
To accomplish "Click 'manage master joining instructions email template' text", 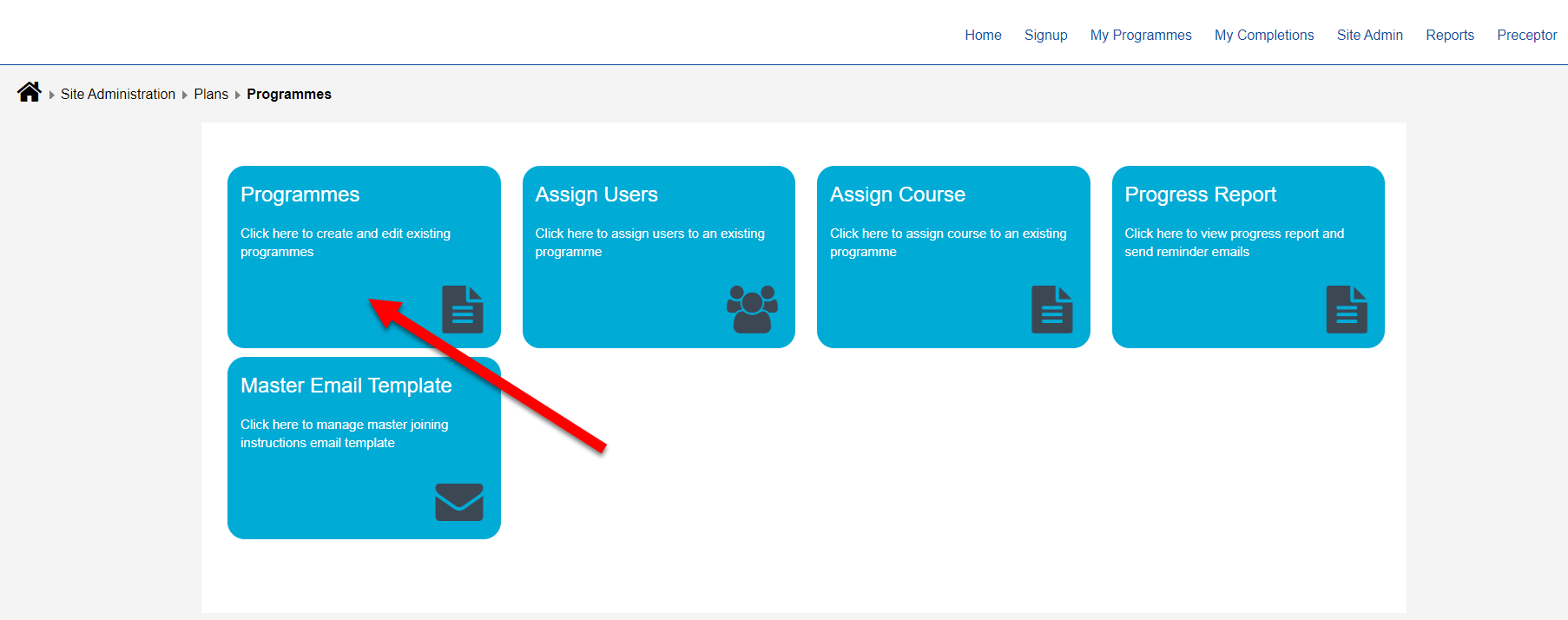I will pyautogui.click(x=345, y=433).
